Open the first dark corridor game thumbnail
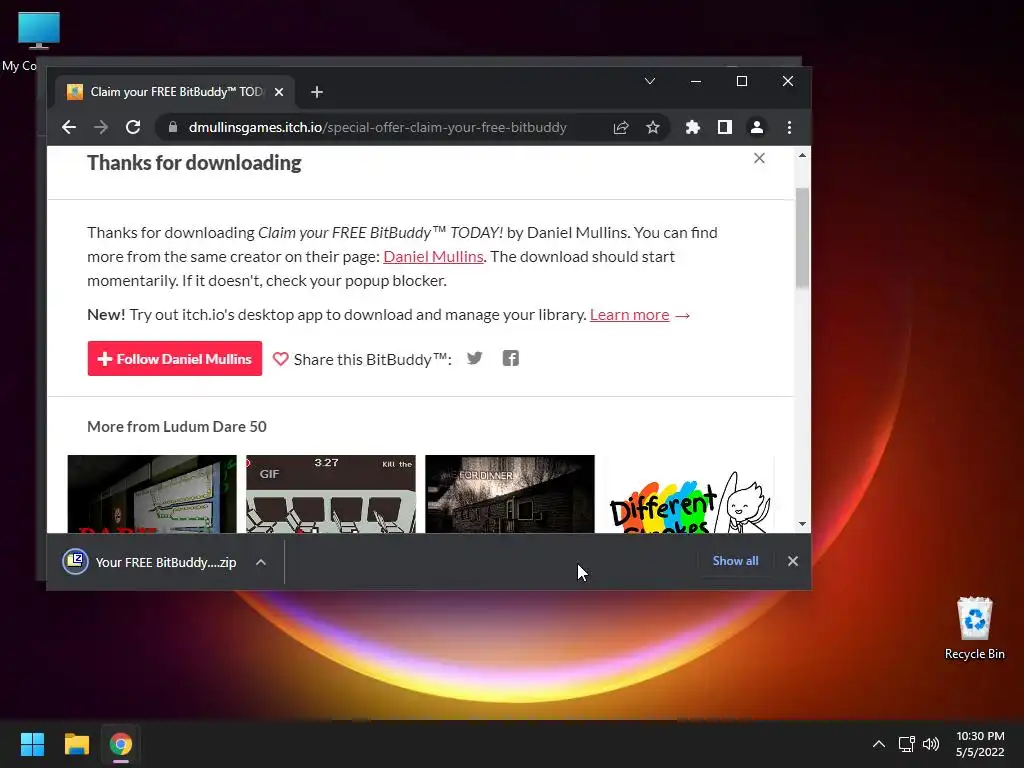The width and height of the screenshot is (1024, 768). pos(152,494)
